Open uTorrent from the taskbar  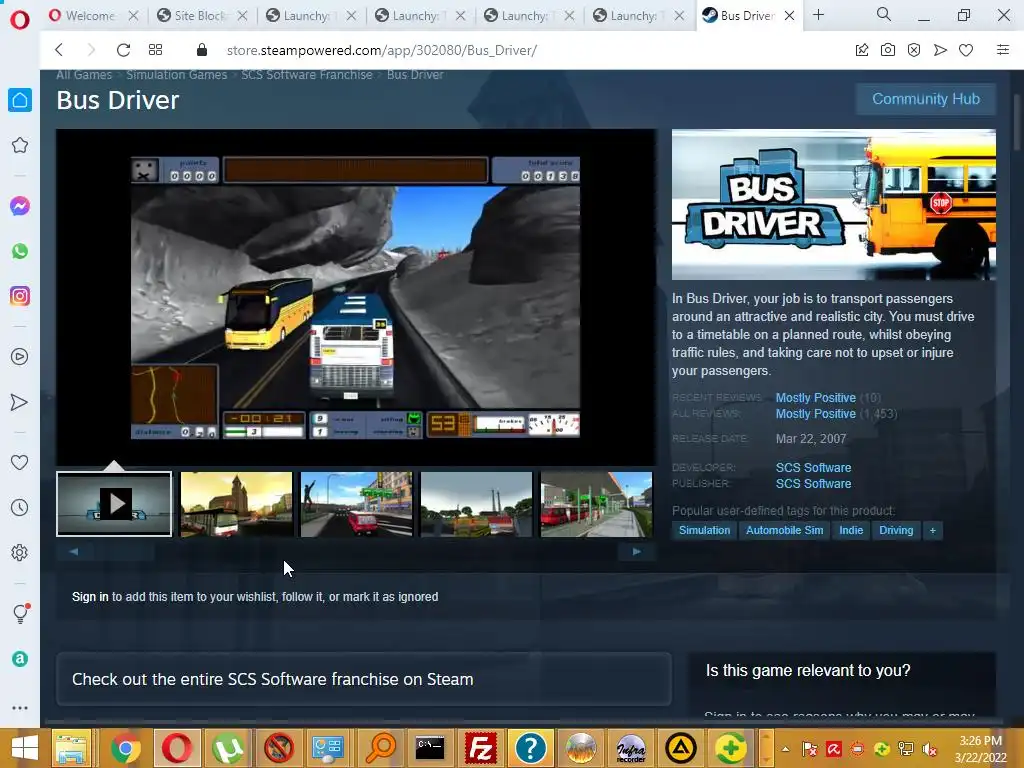[x=227, y=748]
